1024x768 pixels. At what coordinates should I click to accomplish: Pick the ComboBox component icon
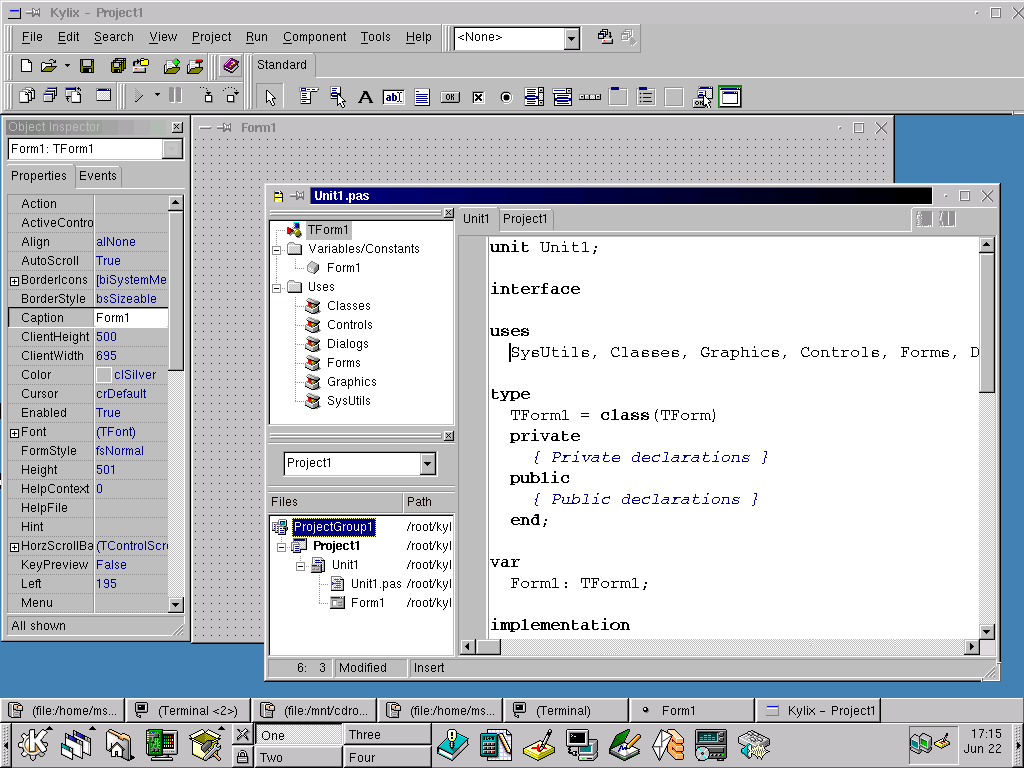coord(562,97)
